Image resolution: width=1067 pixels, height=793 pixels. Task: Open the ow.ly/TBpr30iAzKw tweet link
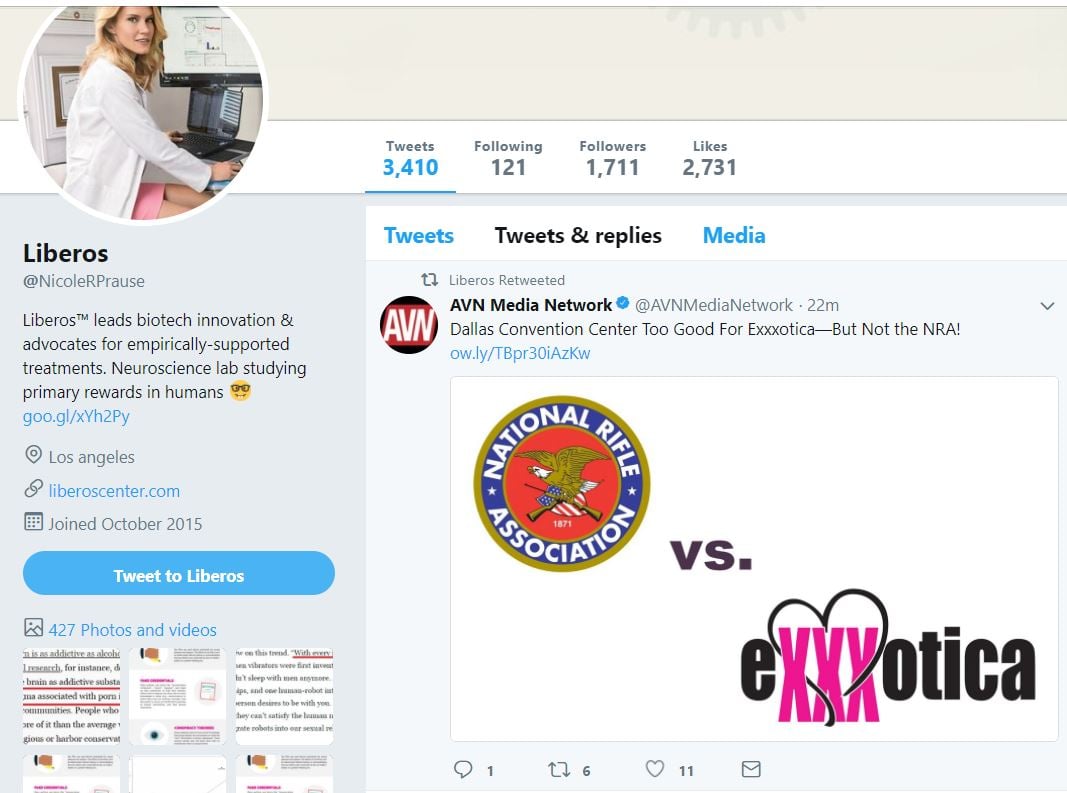coord(520,353)
